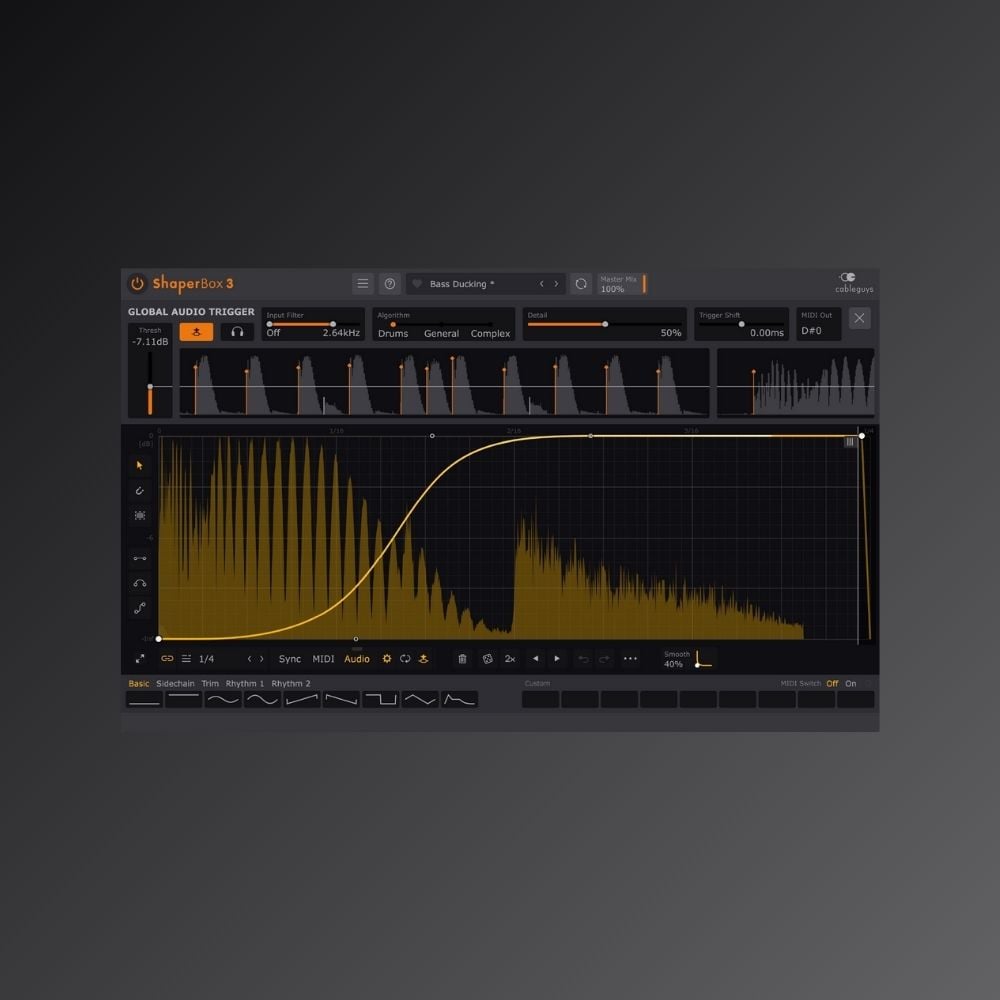
Task: Click the curve end node at top right
Action: click(862, 436)
